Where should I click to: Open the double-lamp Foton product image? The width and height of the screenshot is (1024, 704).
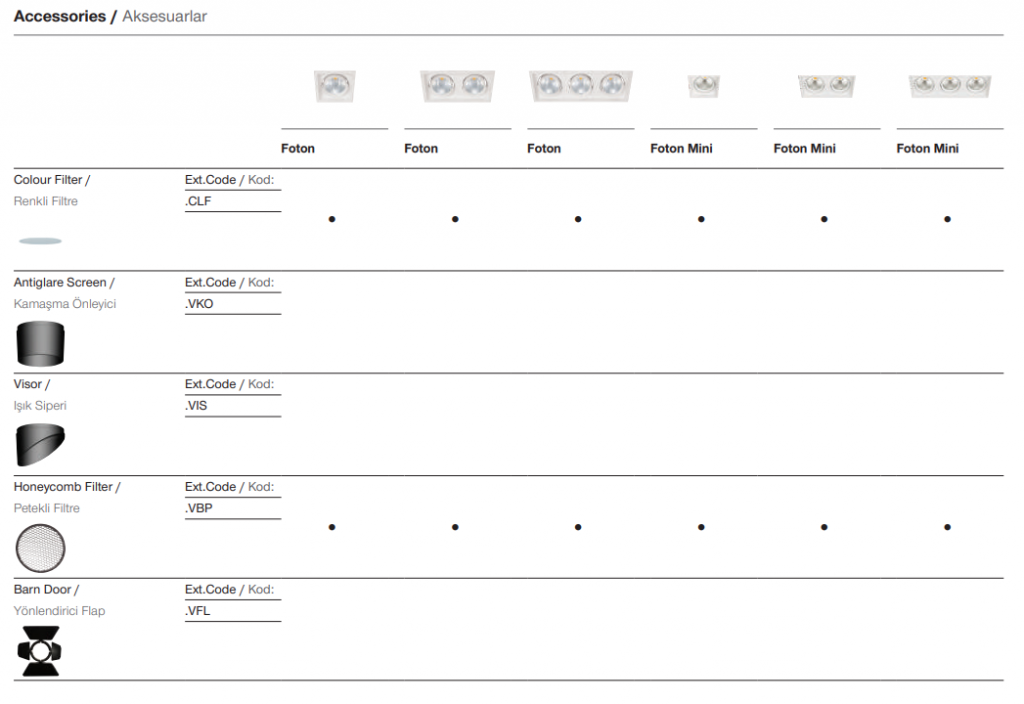click(457, 87)
